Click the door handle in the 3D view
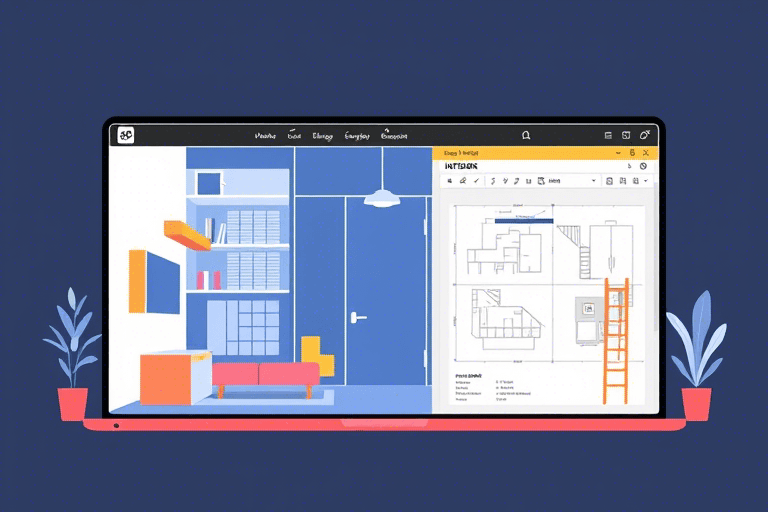 [356, 318]
